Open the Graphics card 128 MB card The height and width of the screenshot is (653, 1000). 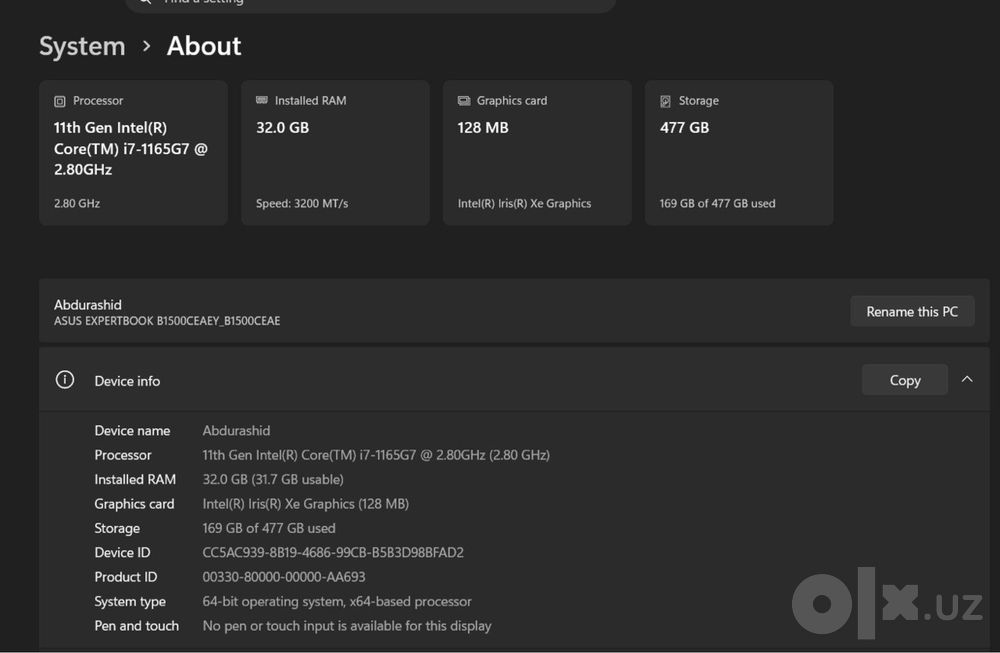click(x=537, y=153)
